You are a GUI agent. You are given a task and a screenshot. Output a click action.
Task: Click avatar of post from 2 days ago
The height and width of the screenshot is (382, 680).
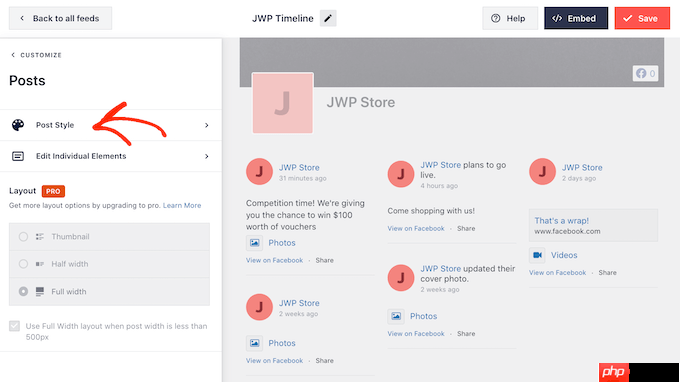coord(542,171)
